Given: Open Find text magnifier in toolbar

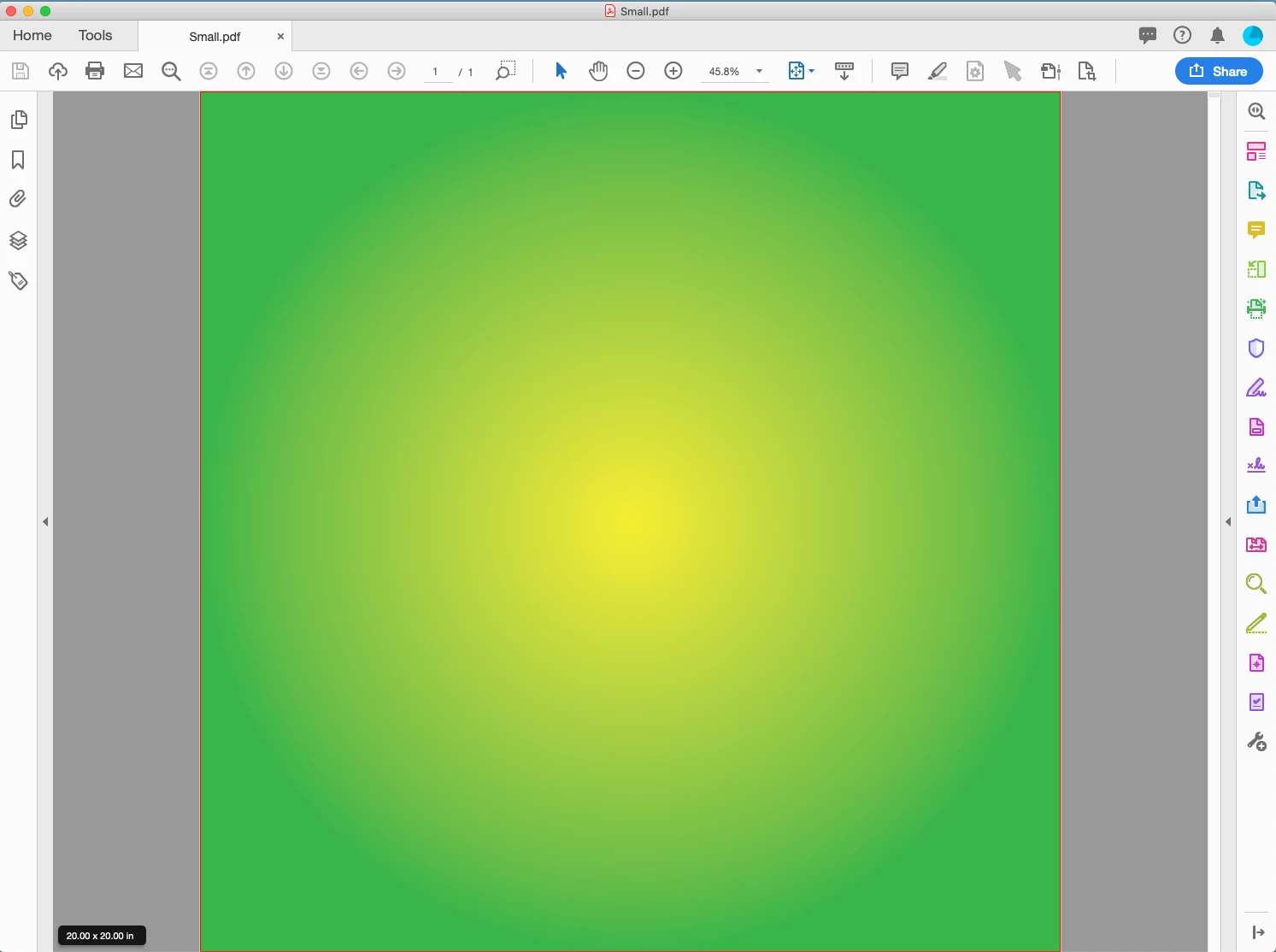Looking at the screenshot, I should (171, 71).
